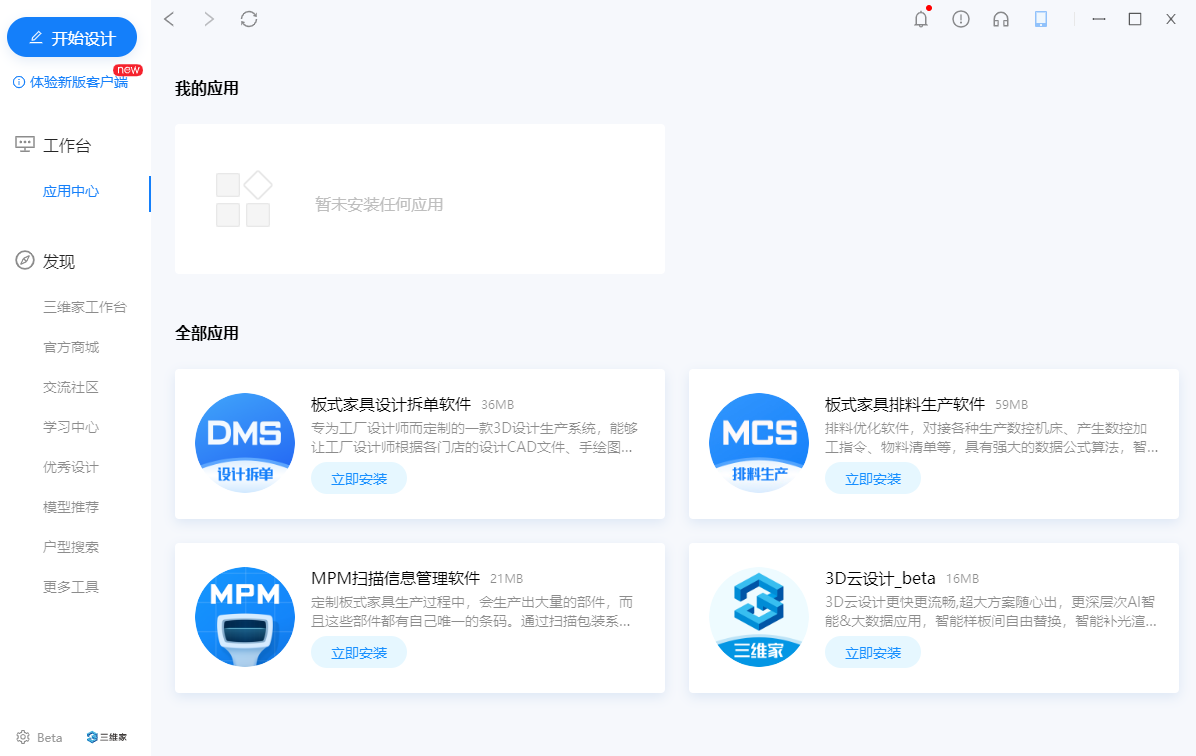Click the 59MB size label
Viewport: 1196px width, 756px height.
(1011, 405)
